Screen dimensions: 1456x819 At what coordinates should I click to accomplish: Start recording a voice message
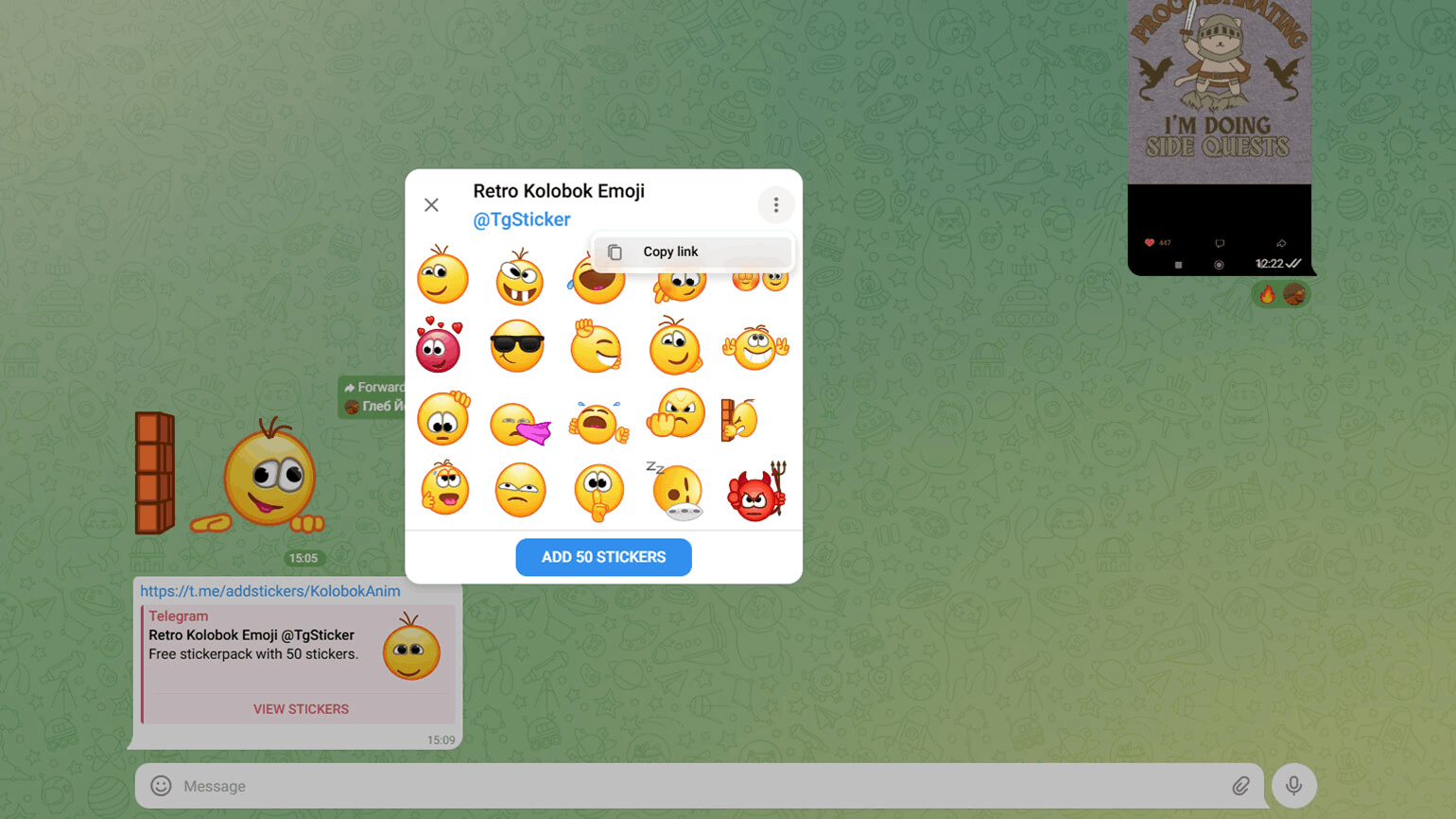coord(1293,785)
